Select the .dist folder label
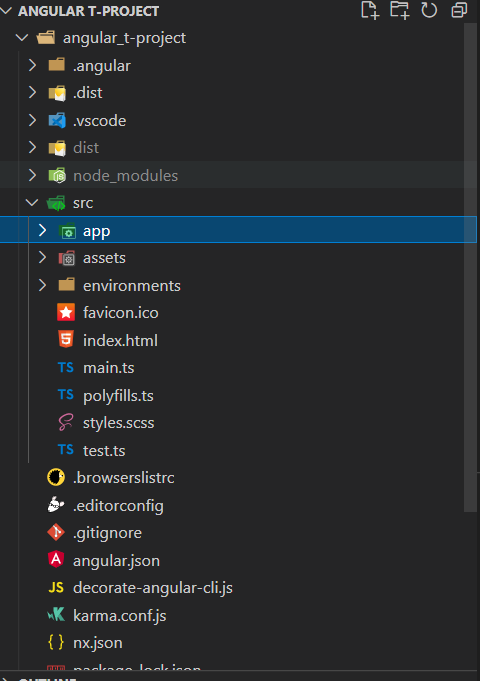 (87, 93)
